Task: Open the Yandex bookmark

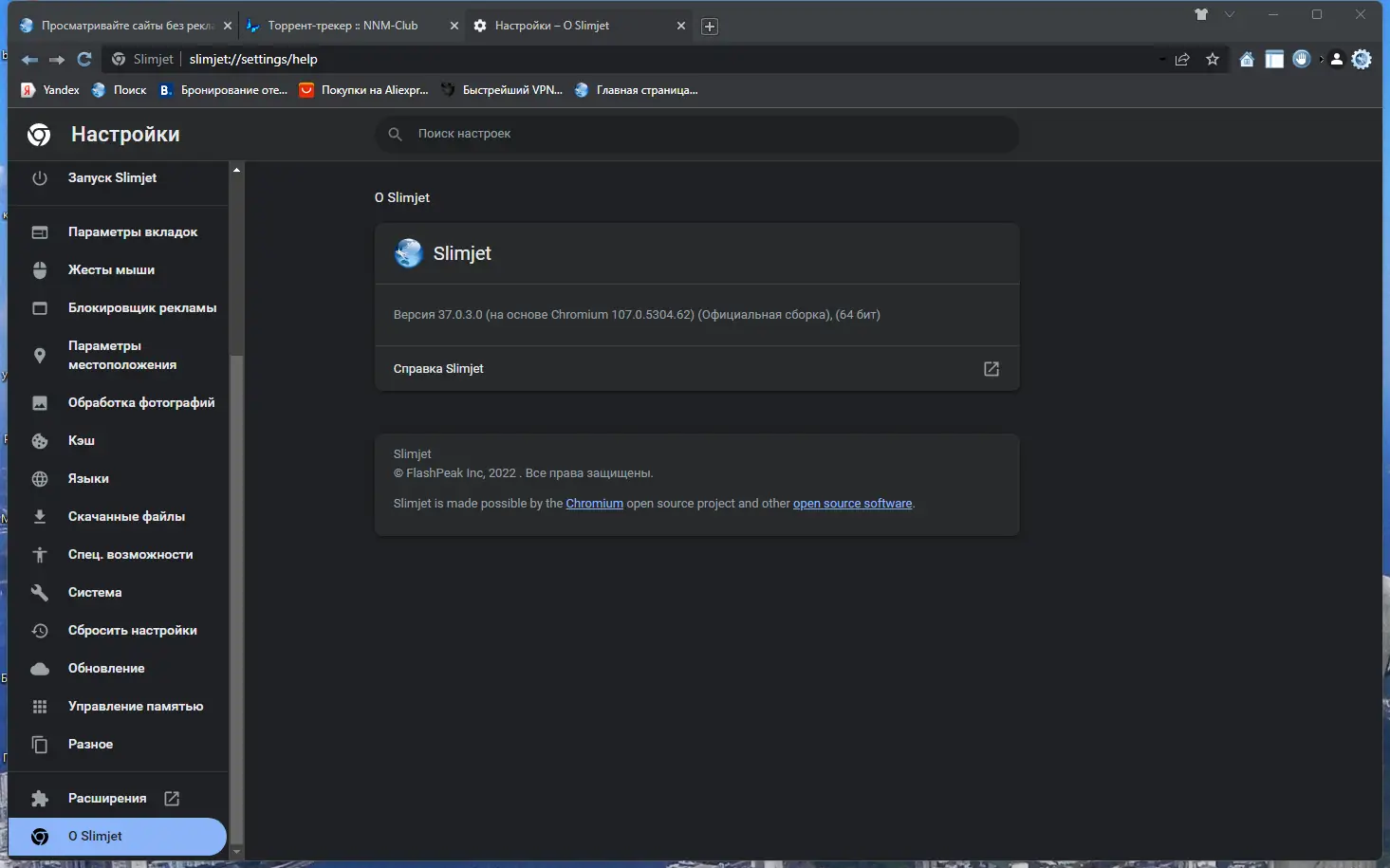Action: click(x=50, y=90)
